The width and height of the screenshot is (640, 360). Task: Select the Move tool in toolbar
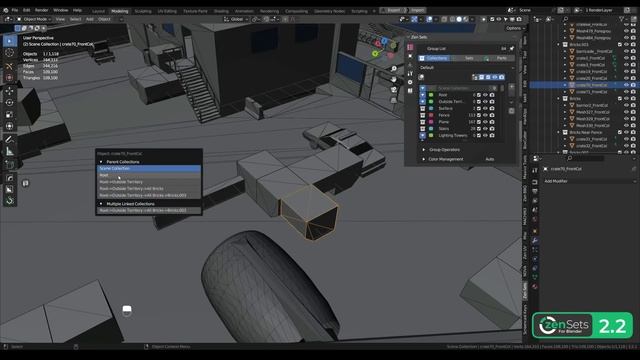9,91
